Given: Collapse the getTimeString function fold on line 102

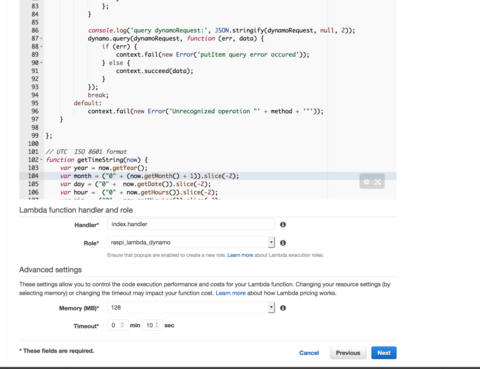Looking at the screenshot, I should 41,160.
